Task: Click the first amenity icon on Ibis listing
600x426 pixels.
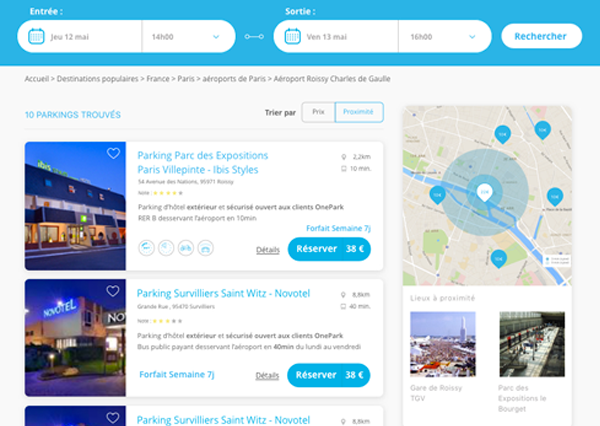Action: [146, 248]
